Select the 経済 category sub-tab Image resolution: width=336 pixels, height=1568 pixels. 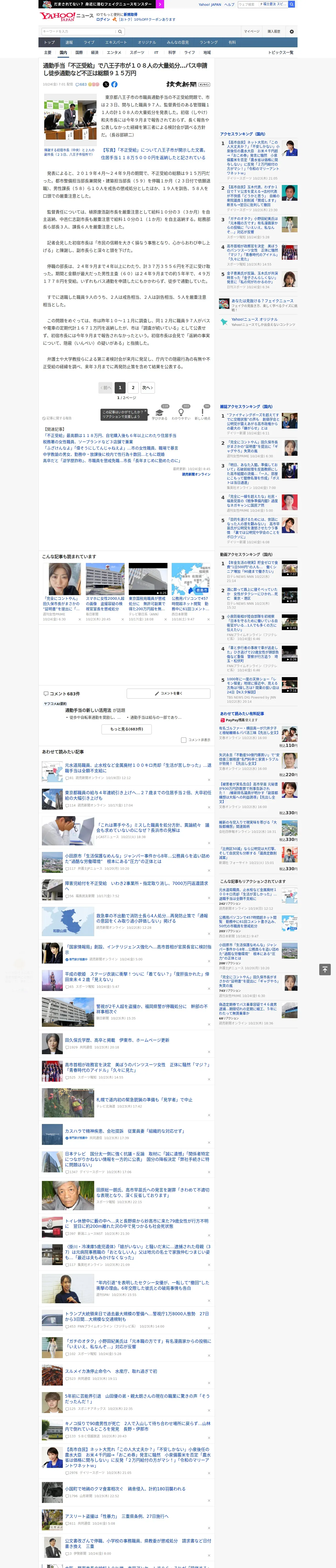94,52
